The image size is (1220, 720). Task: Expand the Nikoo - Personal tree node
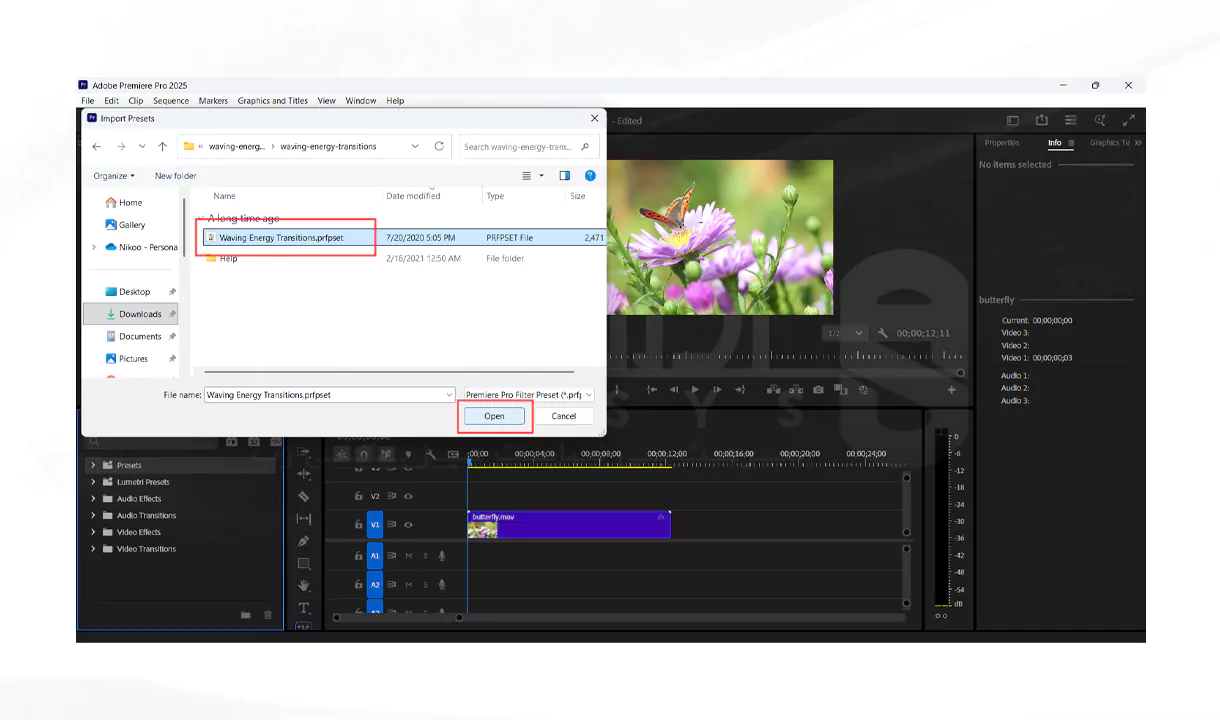(x=94, y=247)
